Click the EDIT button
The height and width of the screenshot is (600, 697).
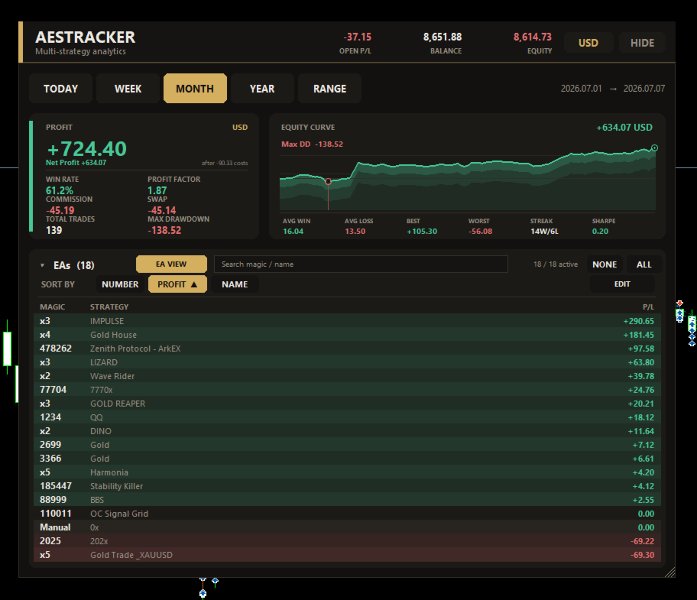pos(622,284)
